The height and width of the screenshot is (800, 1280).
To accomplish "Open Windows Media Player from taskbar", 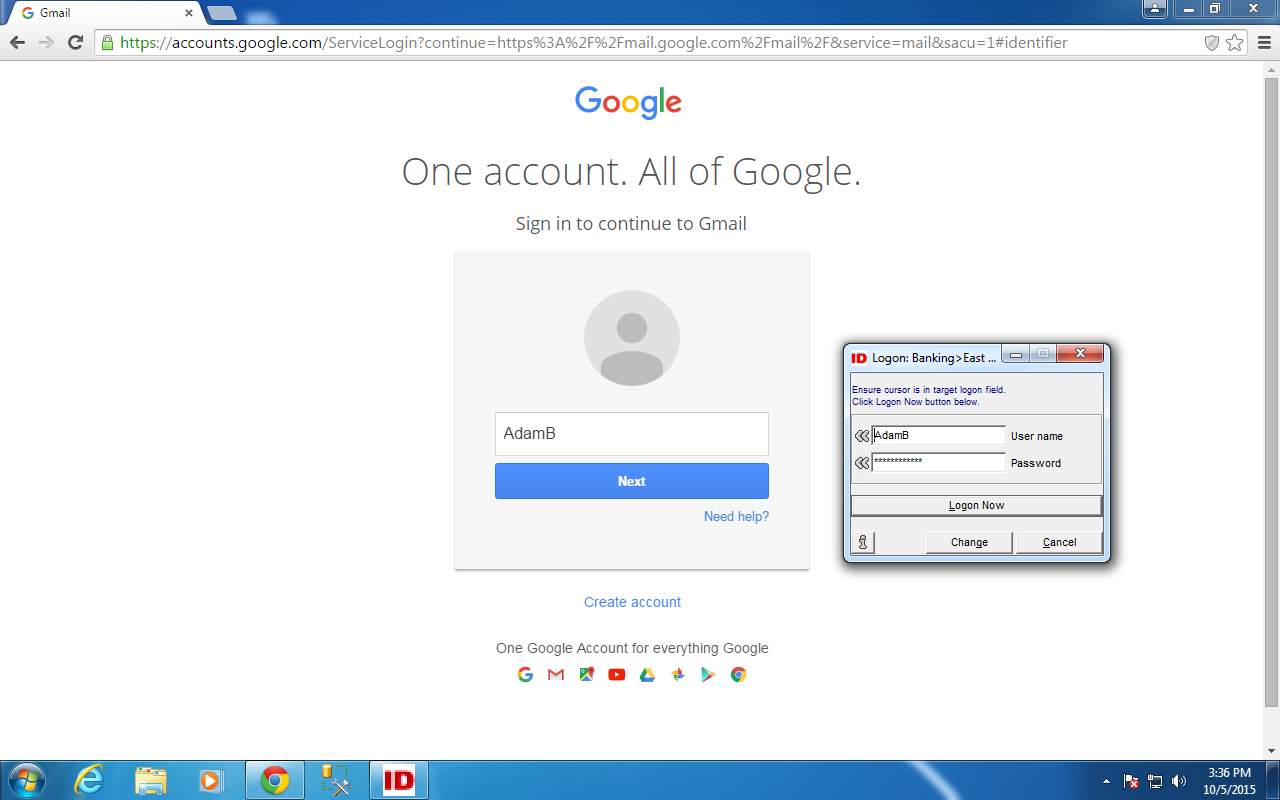I will 211,780.
